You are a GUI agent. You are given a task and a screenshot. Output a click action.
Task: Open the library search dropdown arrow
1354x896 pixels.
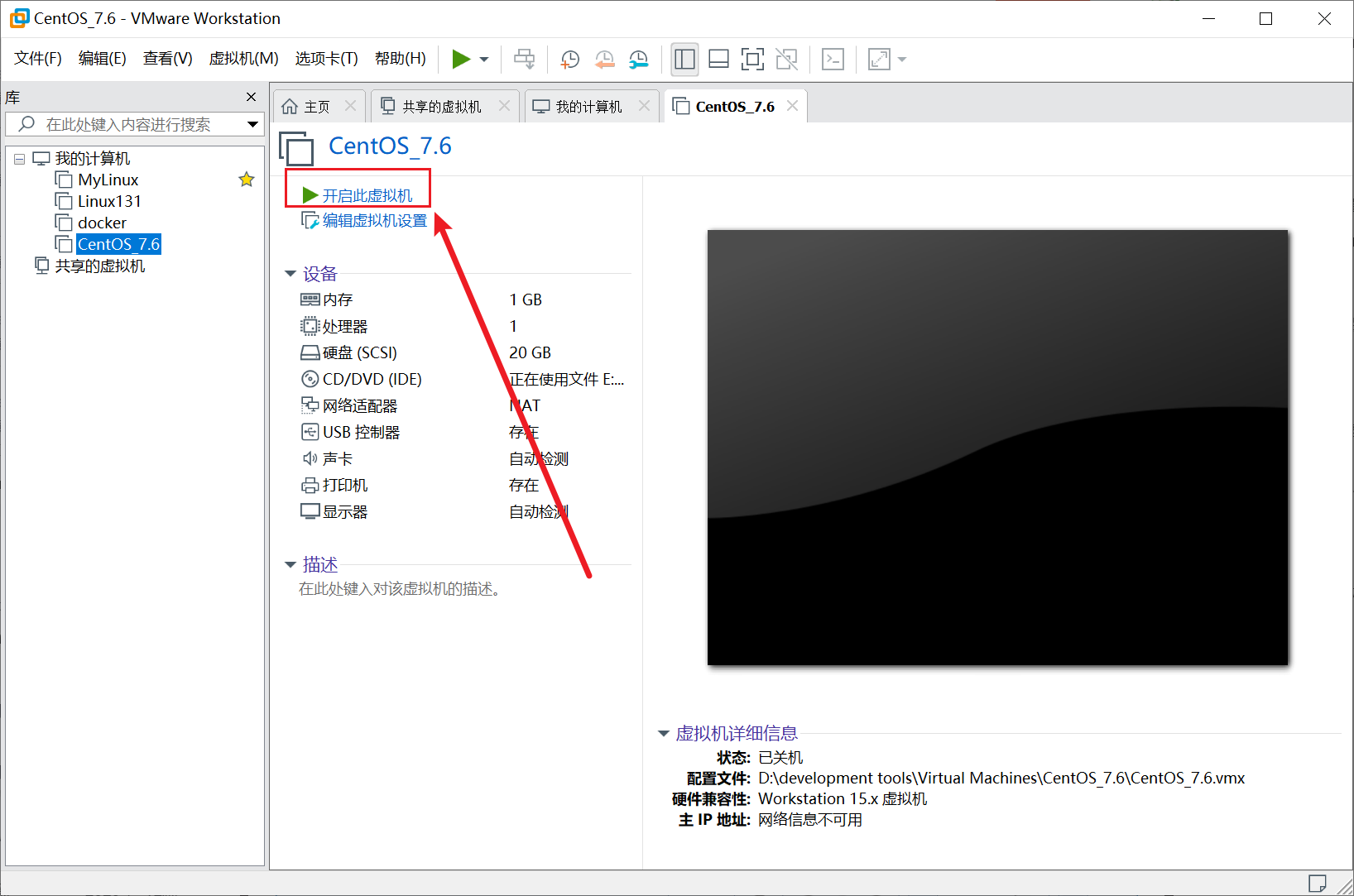click(252, 124)
